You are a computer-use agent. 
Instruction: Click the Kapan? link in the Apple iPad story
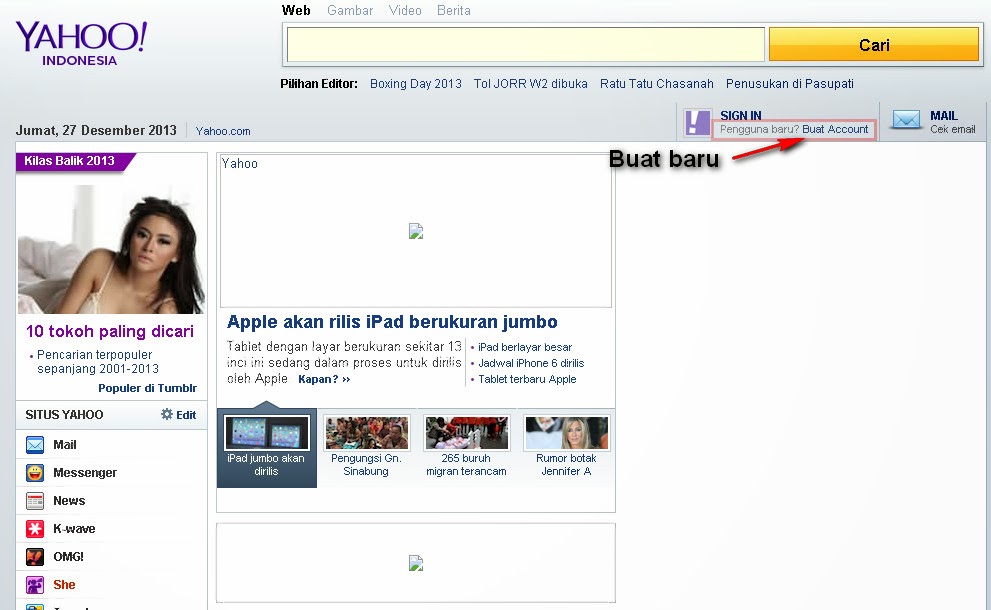click(317, 379)
